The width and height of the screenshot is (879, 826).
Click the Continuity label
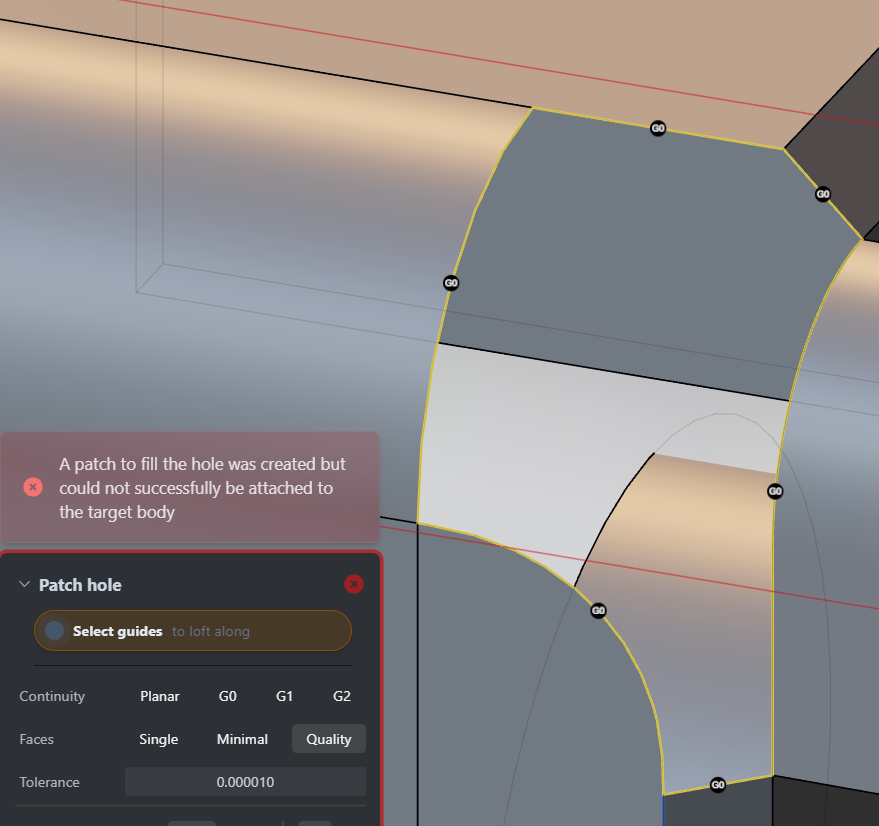click(x=52, y=696)
